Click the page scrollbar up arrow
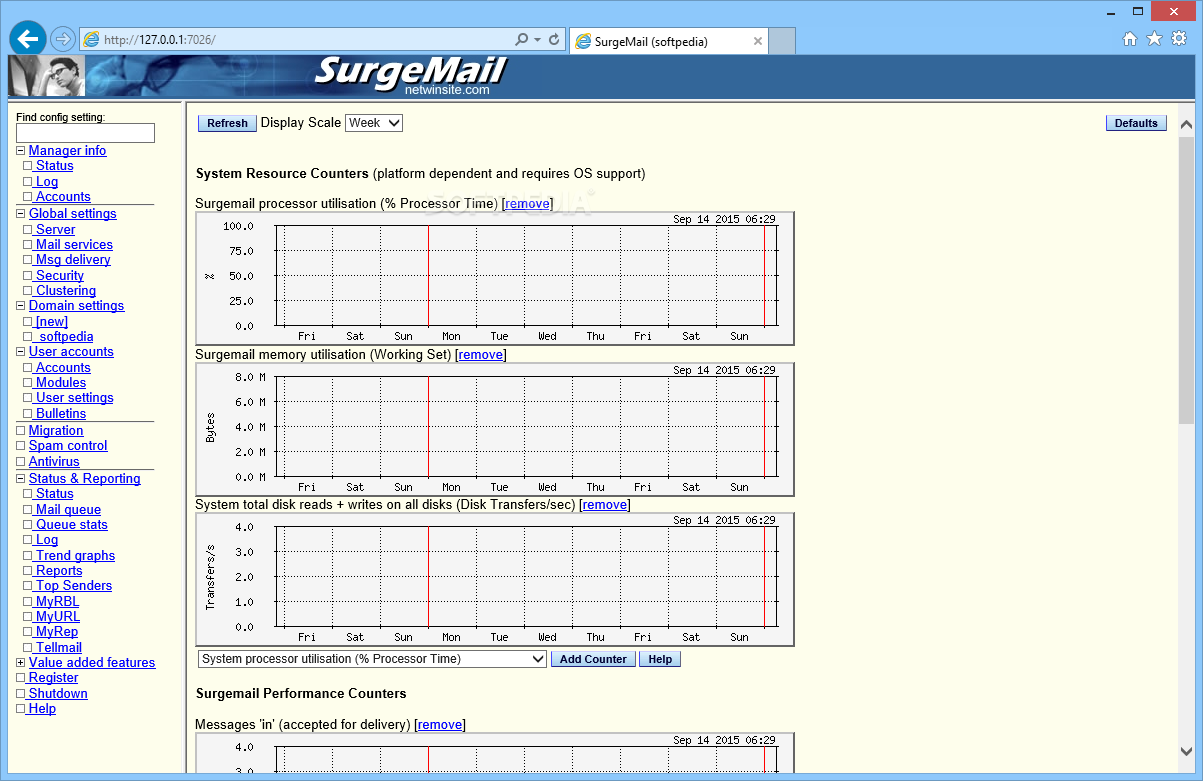Image resolution: width=1203 pixels, height=781 pixels. 1186,125
